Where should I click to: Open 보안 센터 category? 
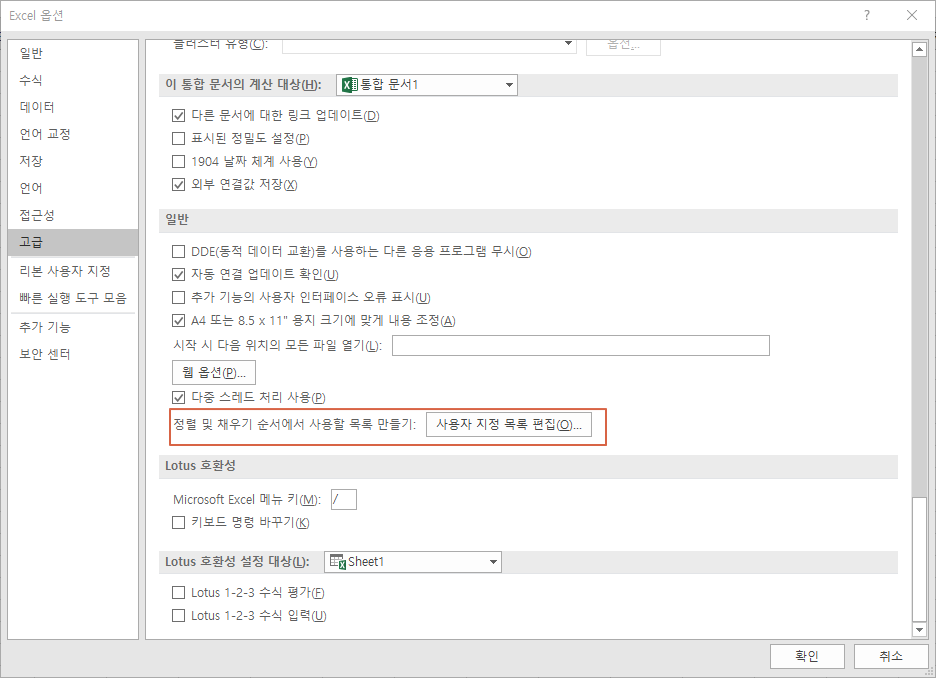point(73,354)
